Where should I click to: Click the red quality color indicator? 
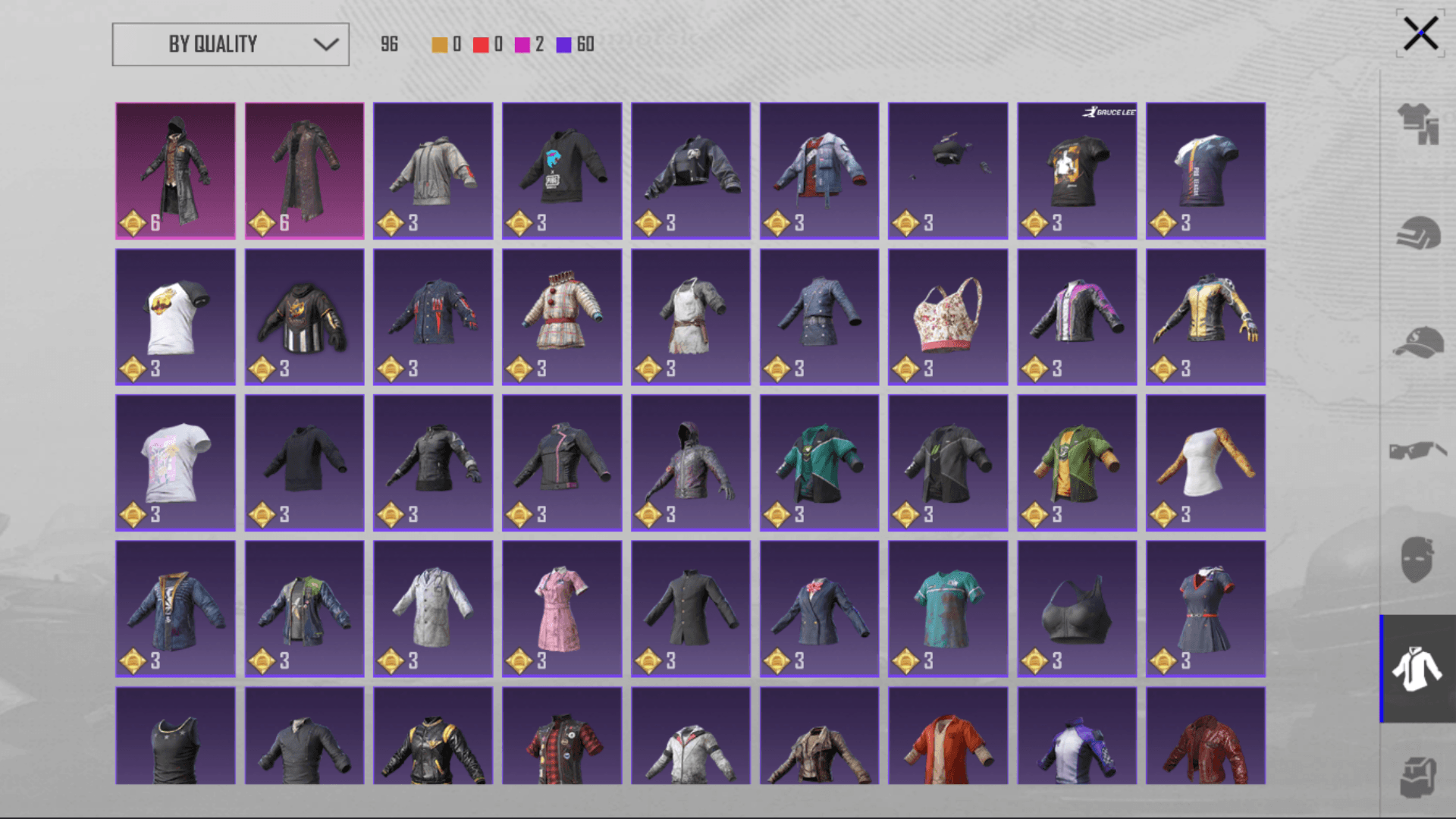pos(481,45)
